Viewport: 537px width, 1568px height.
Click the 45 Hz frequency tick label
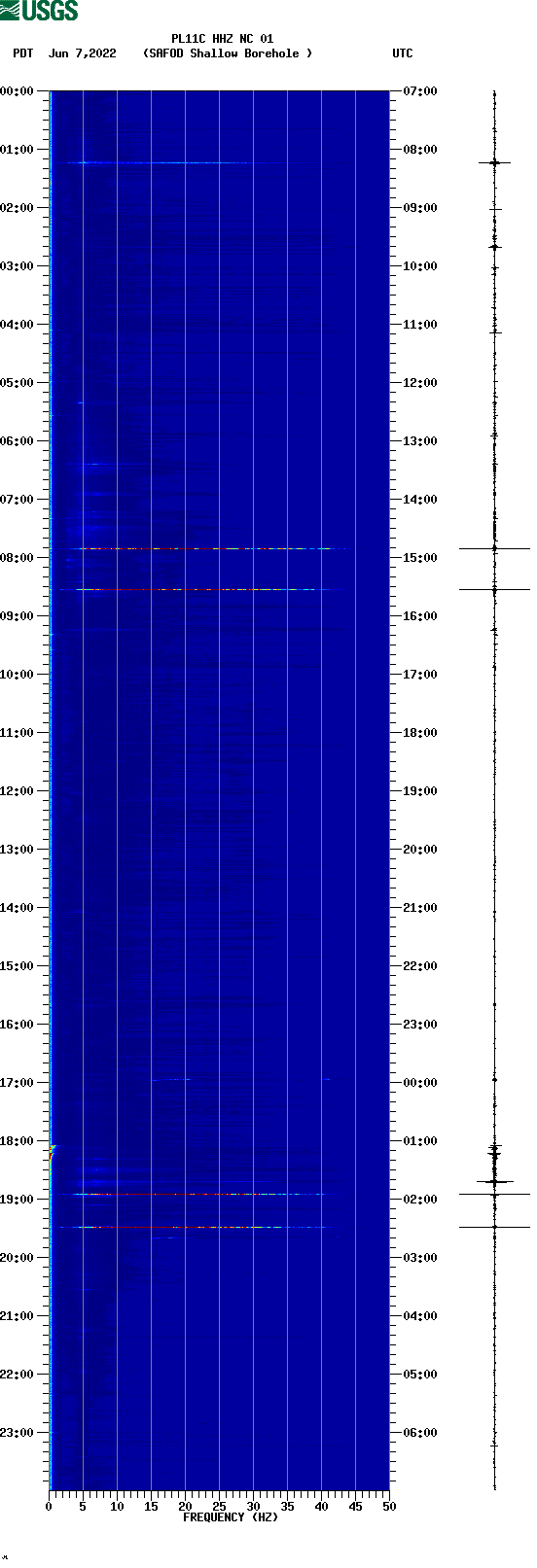click(x=355, y=1507)
